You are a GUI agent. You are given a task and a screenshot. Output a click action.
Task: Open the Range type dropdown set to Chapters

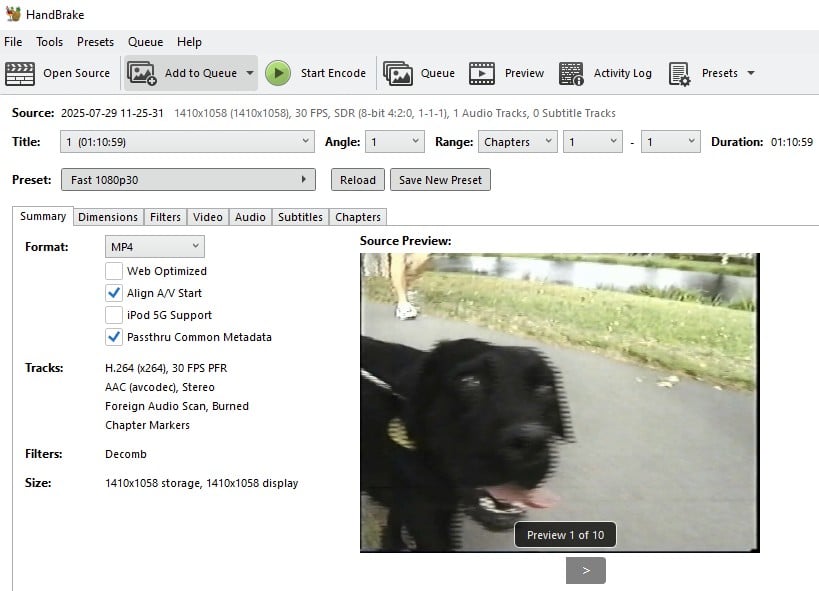point(518,142)
